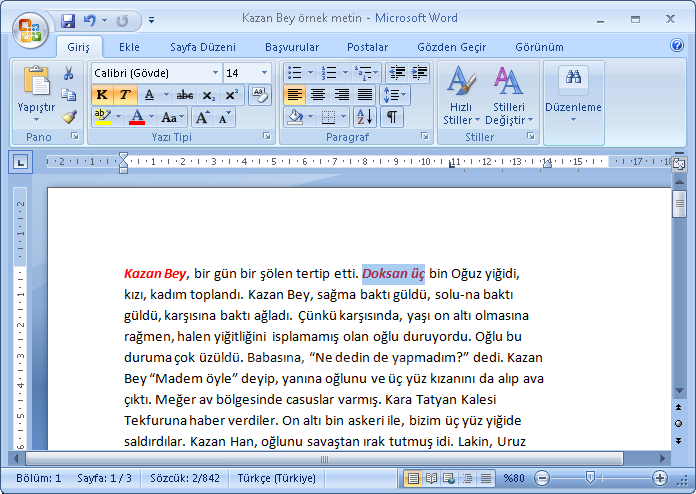Click the %80 zoom level
The image size is (696, 494).
tap(514, 478)
